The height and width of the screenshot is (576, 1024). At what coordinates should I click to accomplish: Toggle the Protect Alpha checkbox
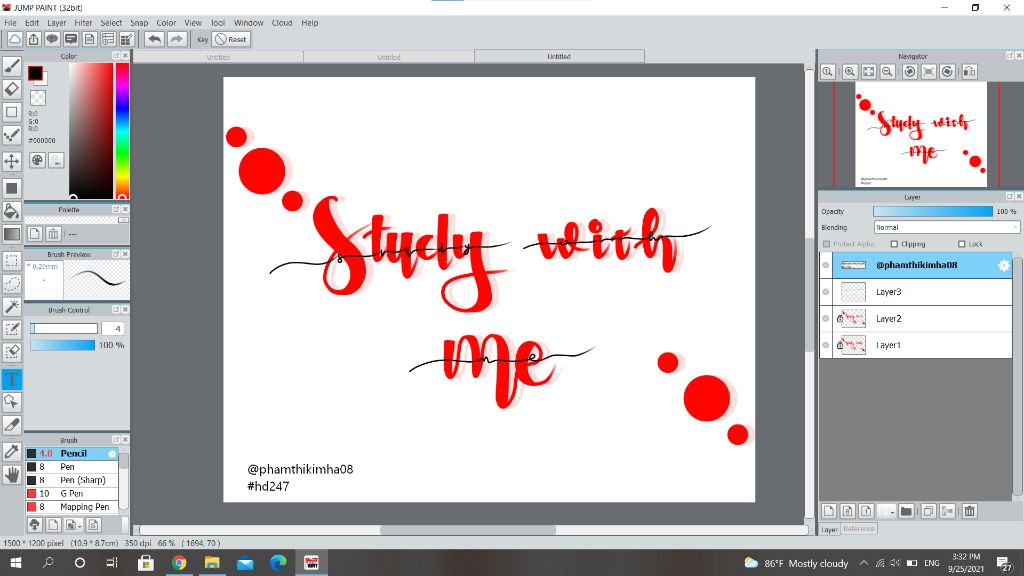(x=827, y=244)
